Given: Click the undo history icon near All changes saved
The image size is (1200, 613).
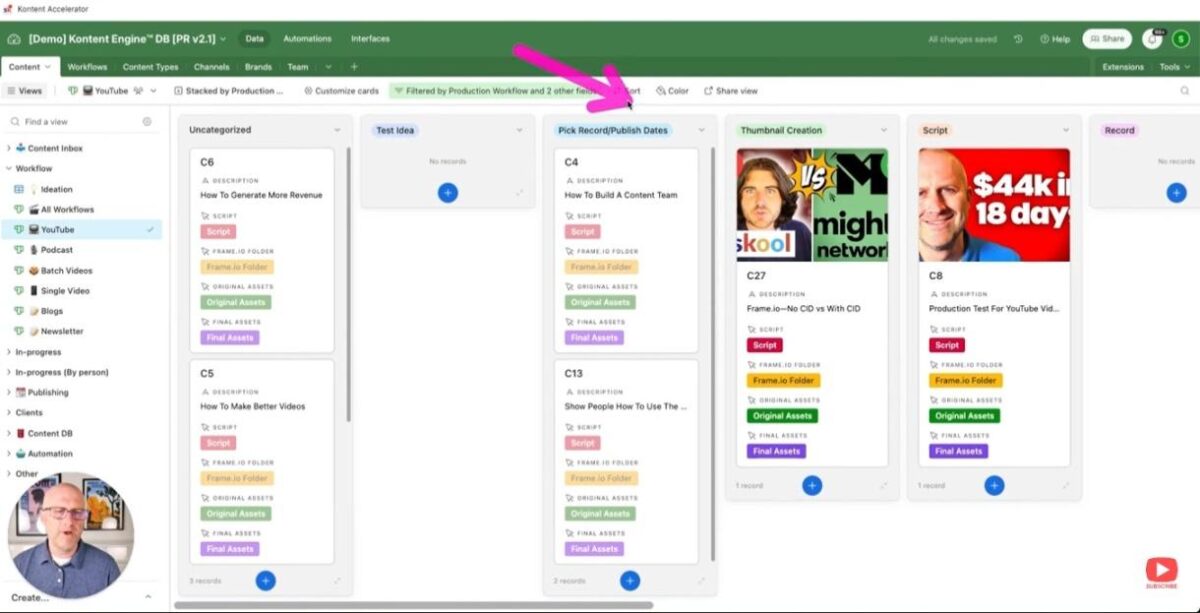Looking at the screenshot, I should (1018, 38).
